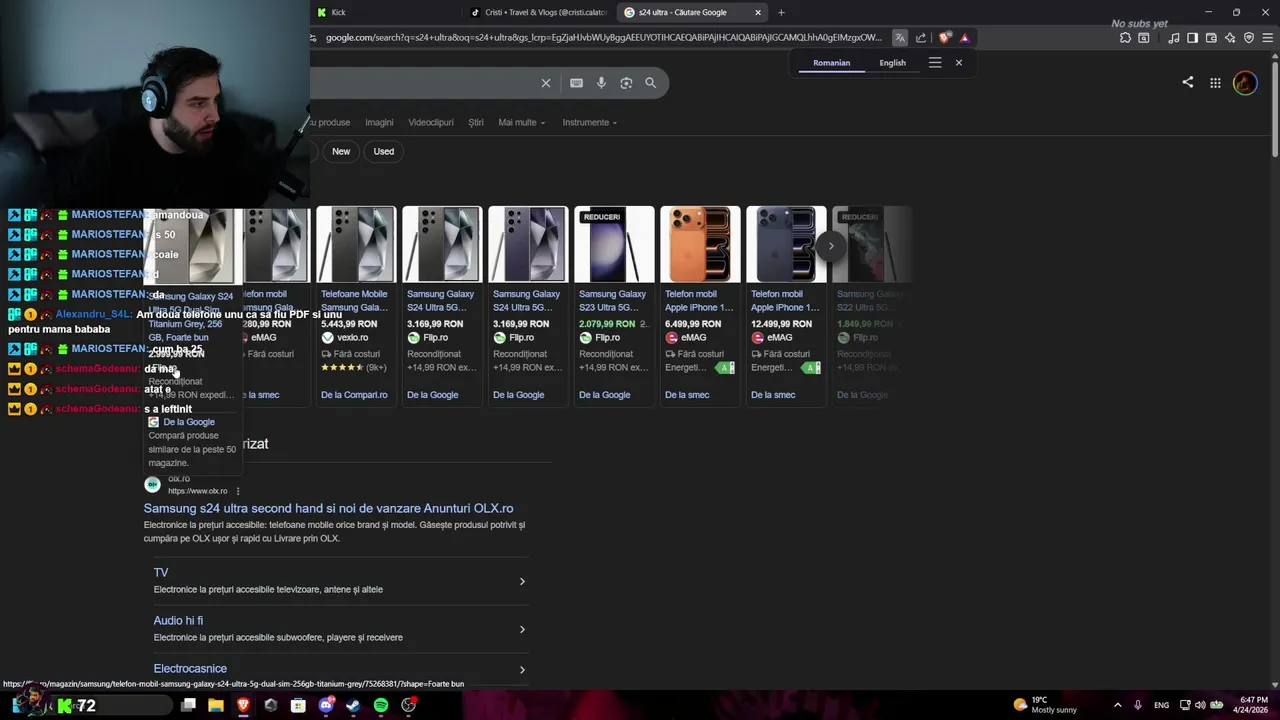Open Samsung s24 ultra OLX.ro result link

[x=328, y=508]
